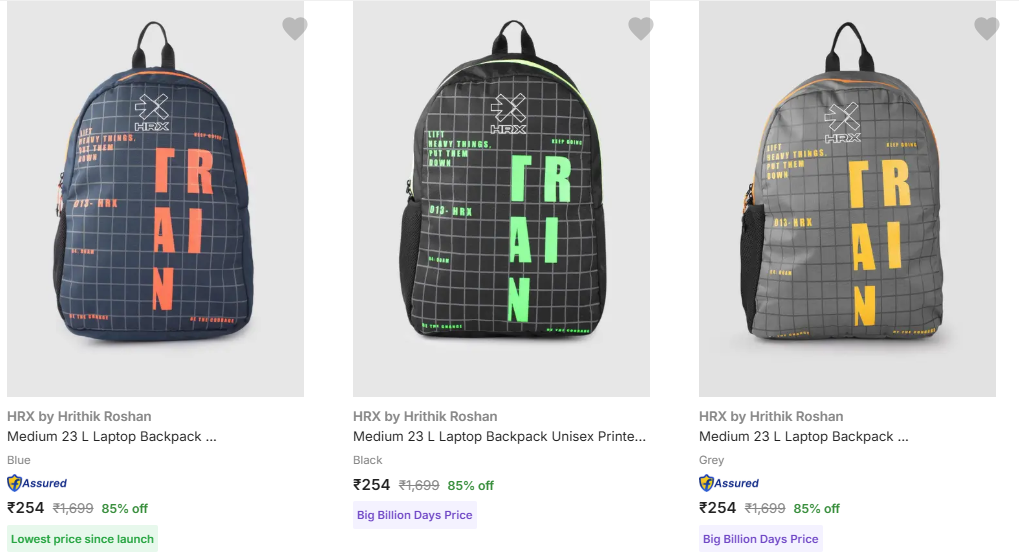Click the ₹254 price of the black backpack
Viewport: 1019px width, 560px height.
click(372, 485)
